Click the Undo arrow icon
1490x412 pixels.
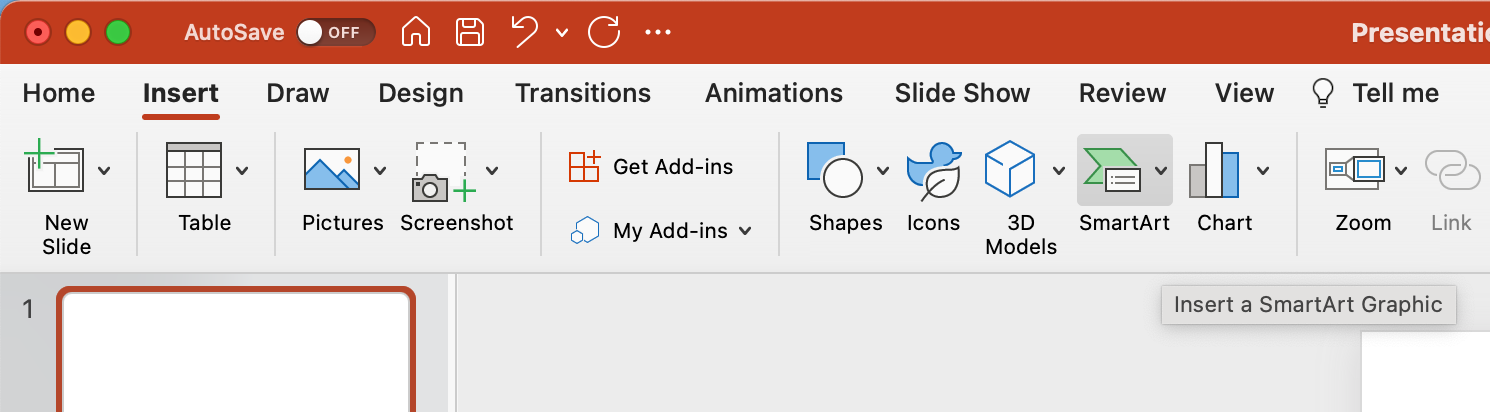525,32
